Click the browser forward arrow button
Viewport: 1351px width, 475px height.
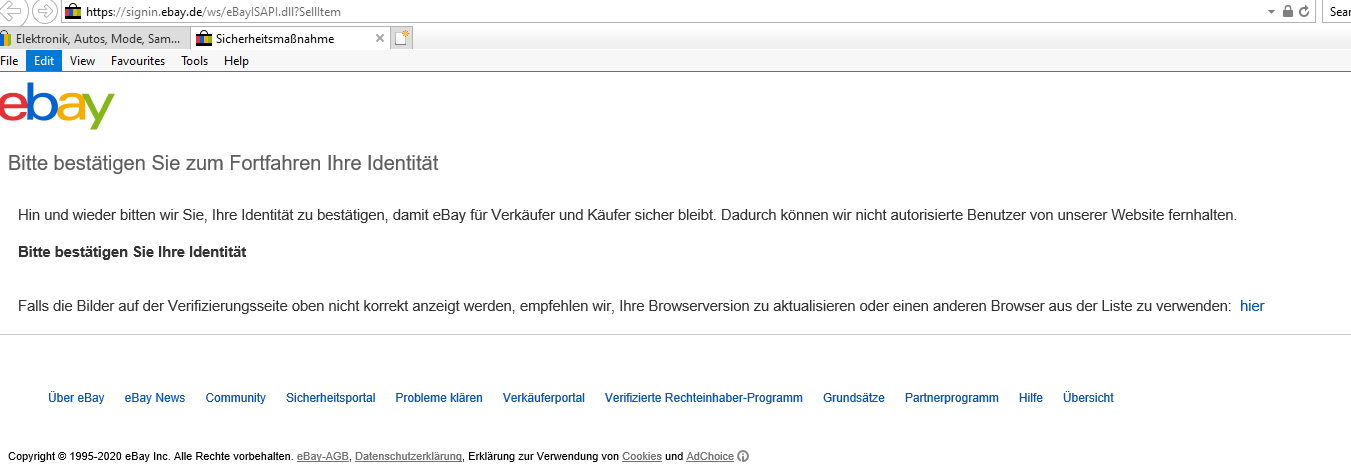[x=45, y=11]
